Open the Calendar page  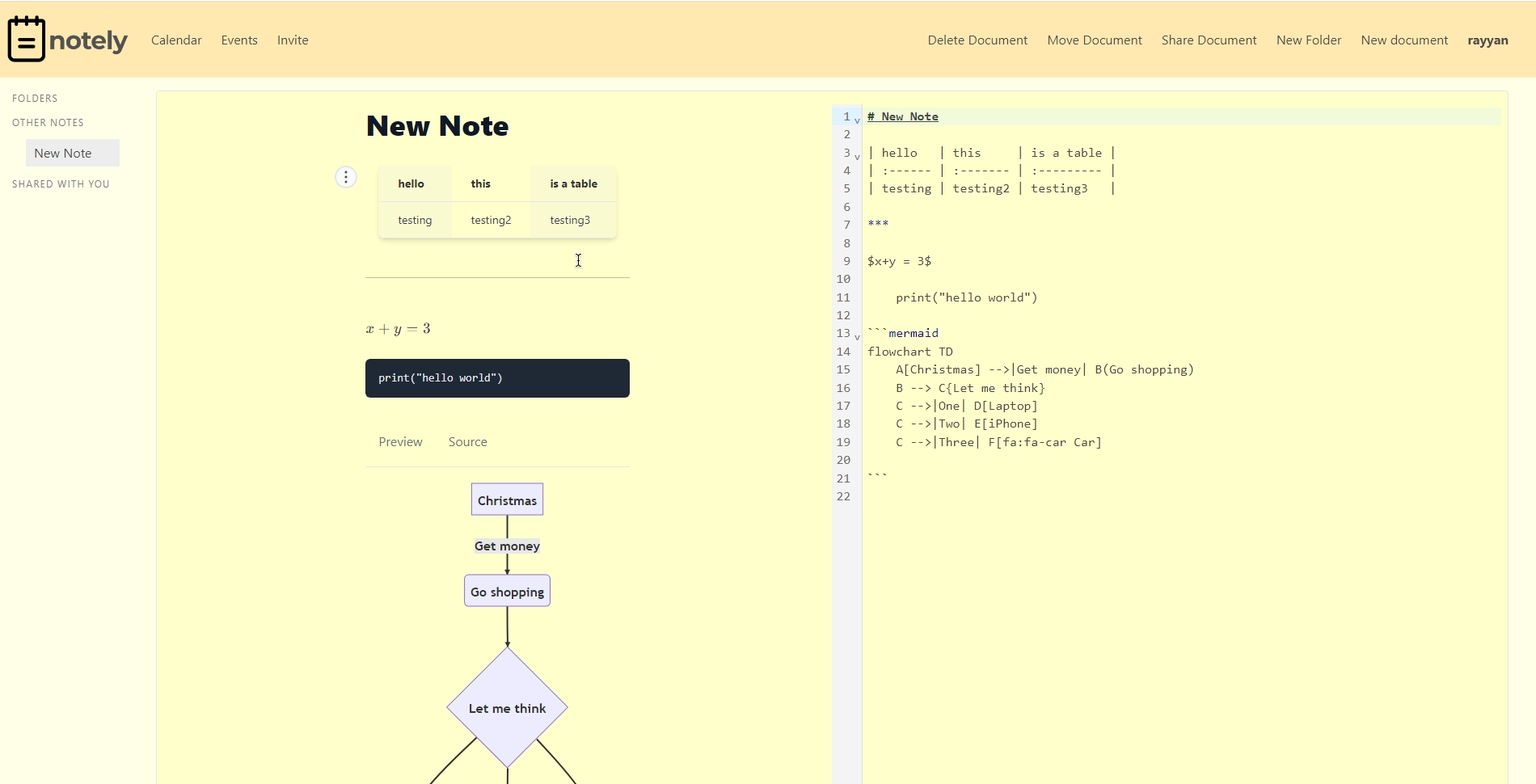[176, 40]
